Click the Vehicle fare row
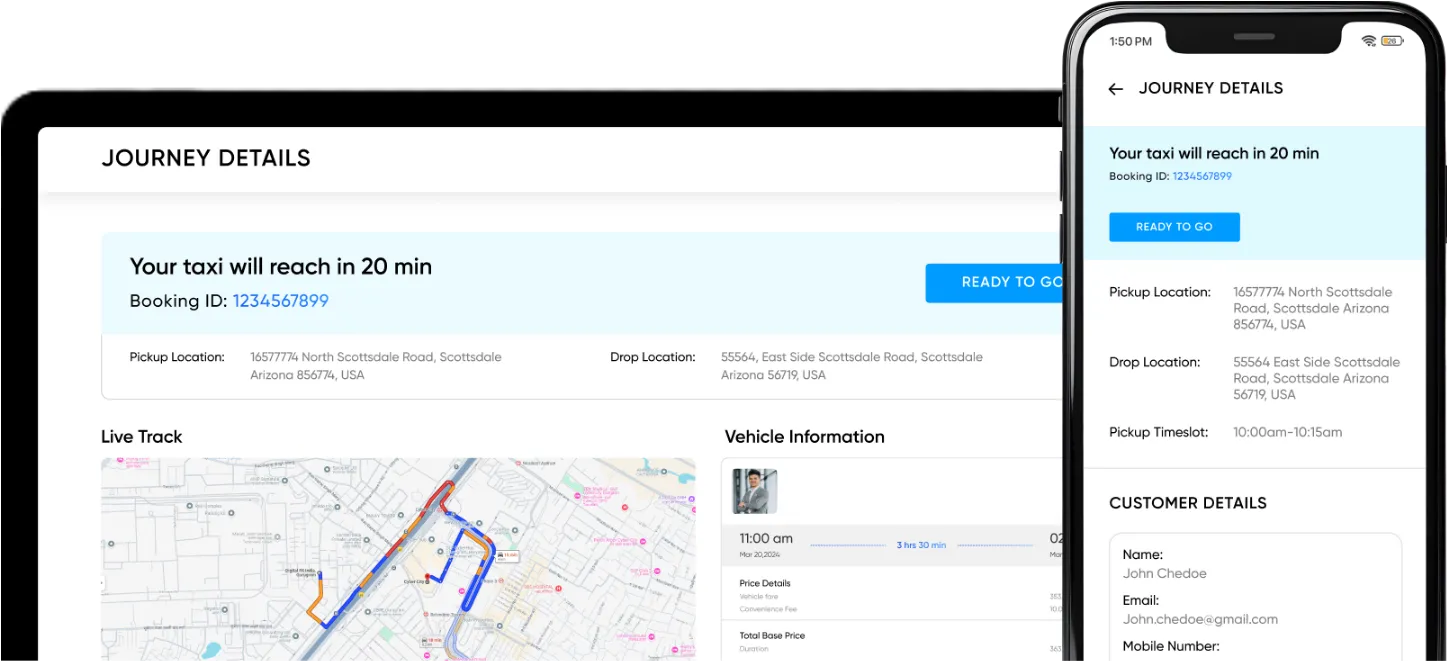The height and width of the screenshot is (661, 1447). [902, 597]
